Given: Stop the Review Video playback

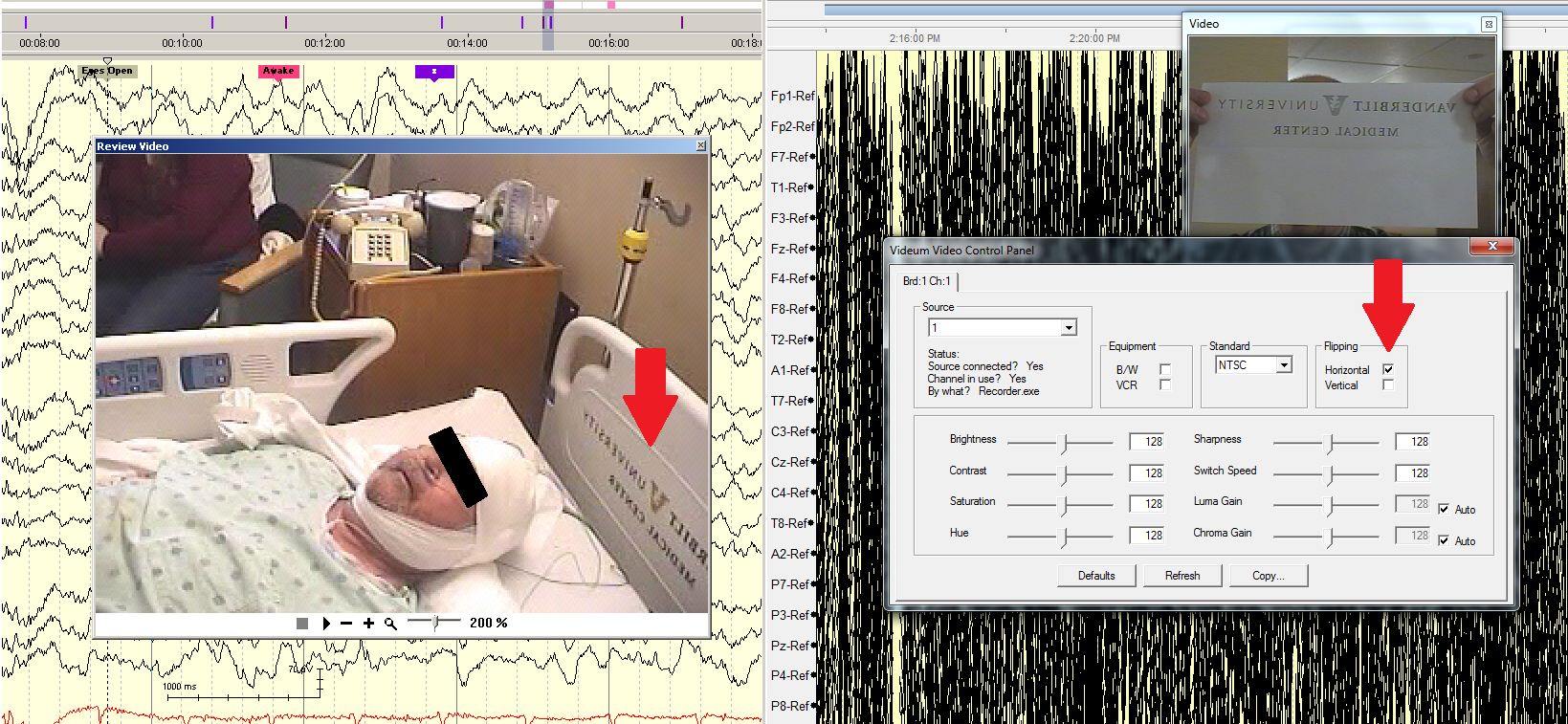Looking at the screenshot, I should click(302, 624).
